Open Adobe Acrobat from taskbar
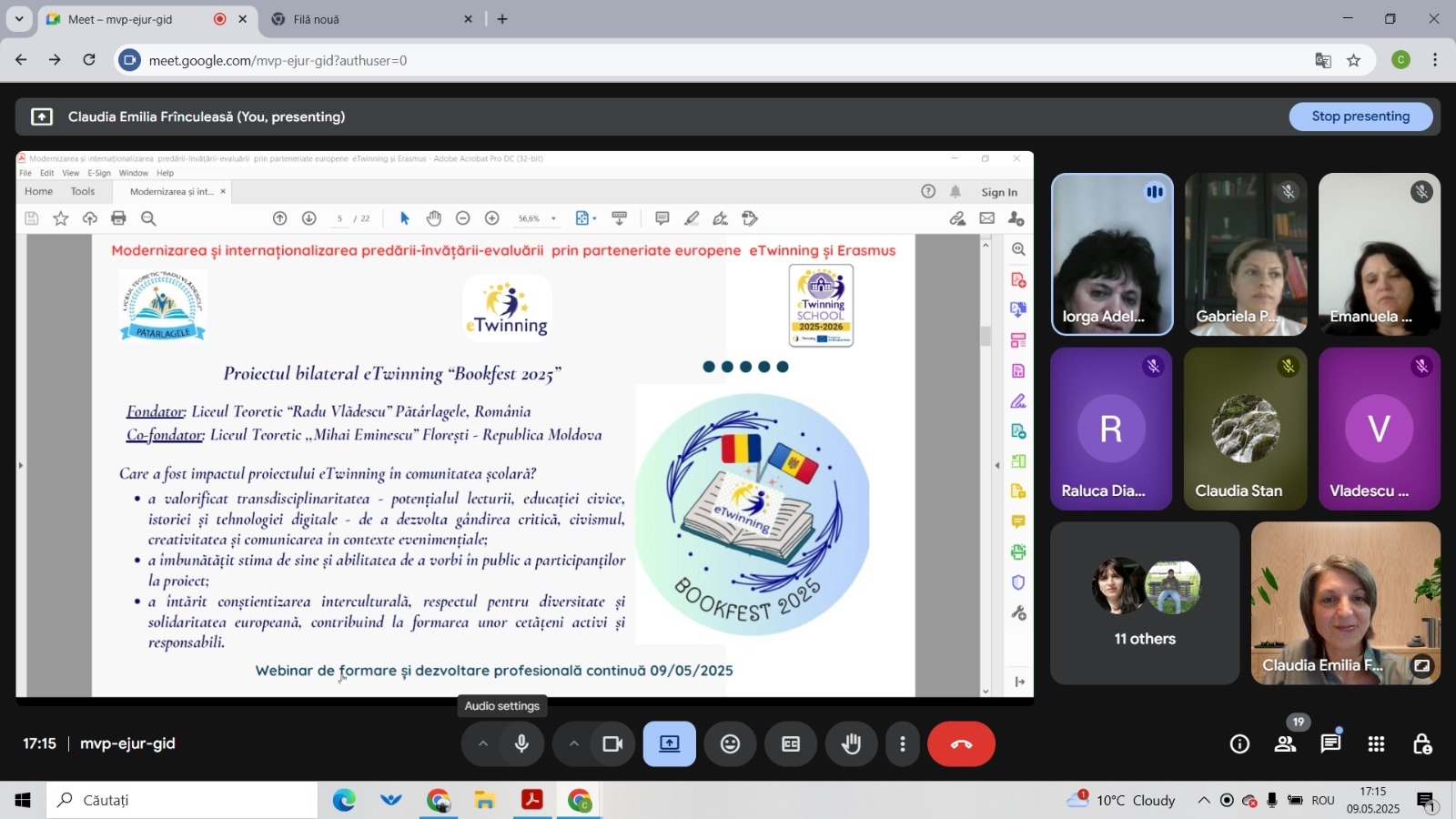 [531, 800]
